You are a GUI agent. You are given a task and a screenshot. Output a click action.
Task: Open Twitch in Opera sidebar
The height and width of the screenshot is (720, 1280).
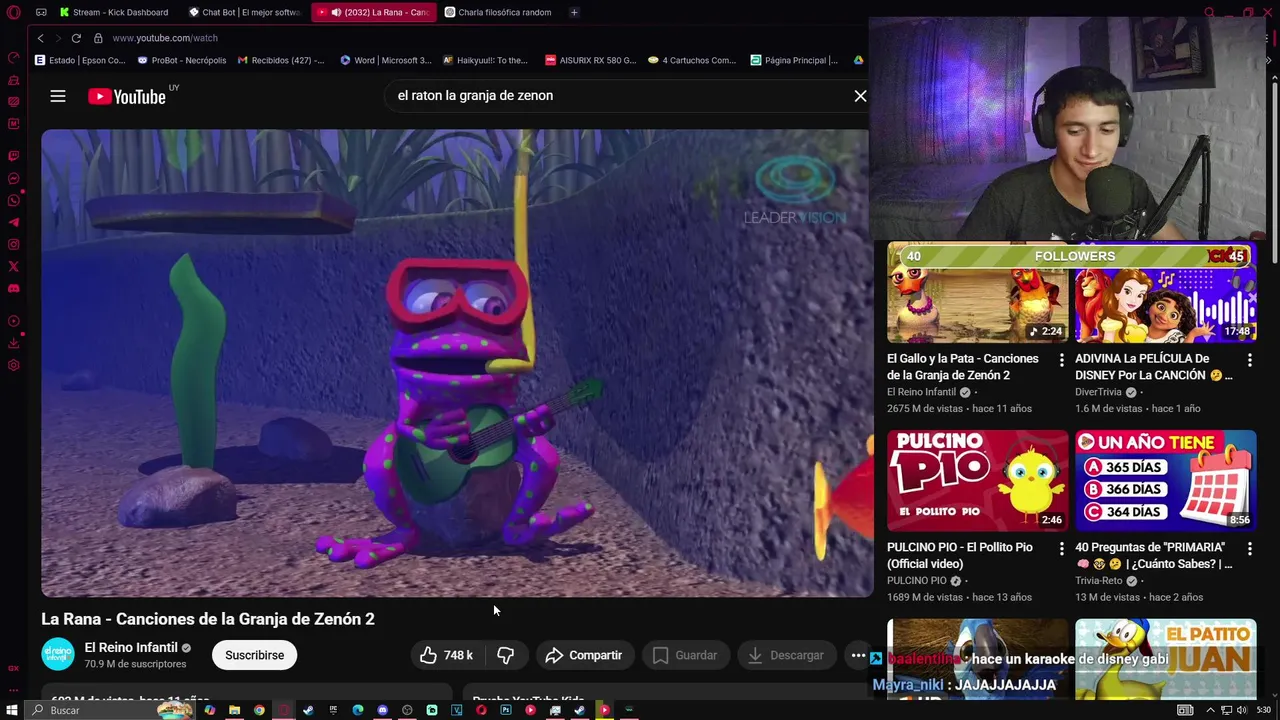coord(13,156)
